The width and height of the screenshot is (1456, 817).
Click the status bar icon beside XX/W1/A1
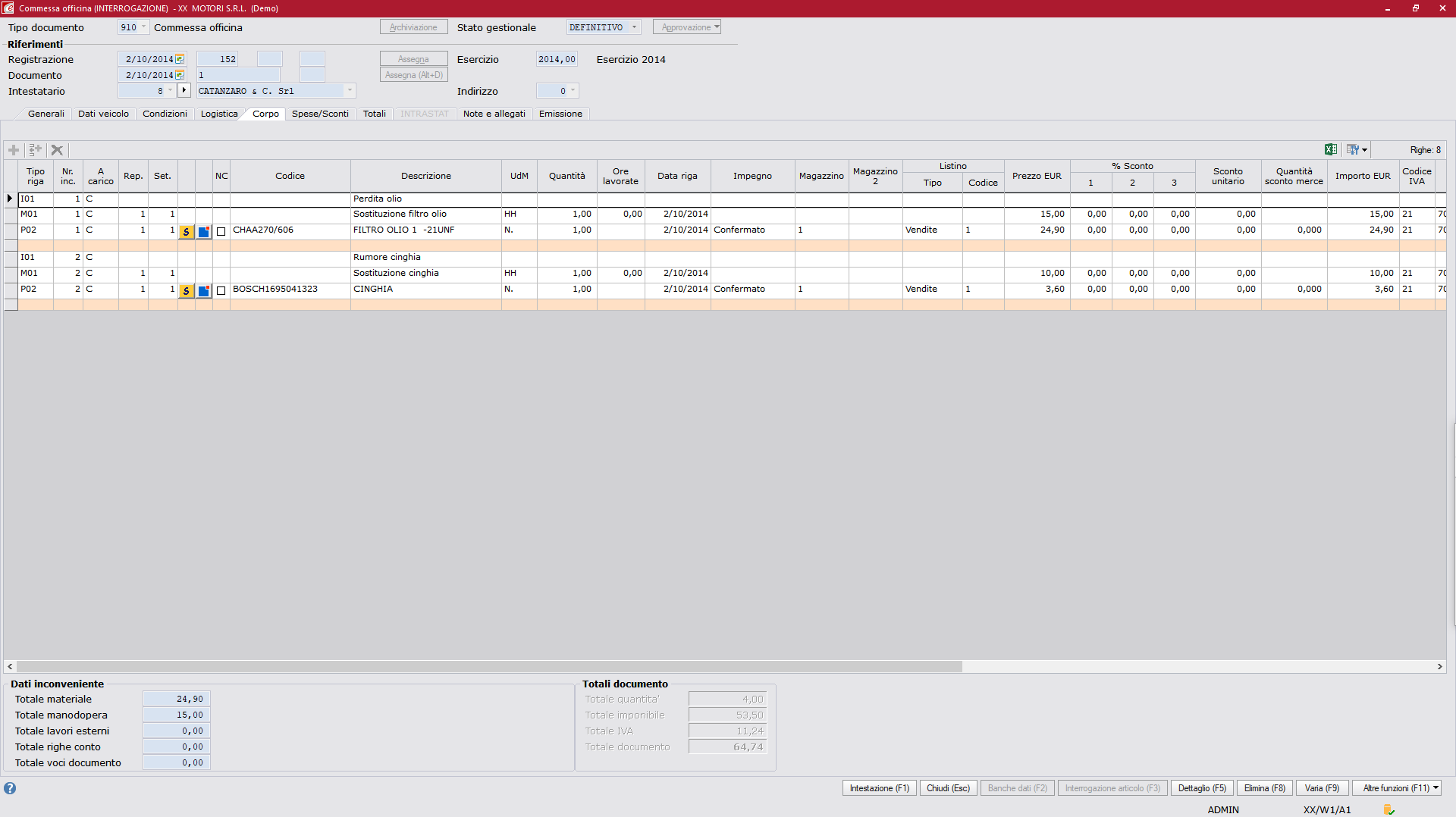[x=1389, y=810]
